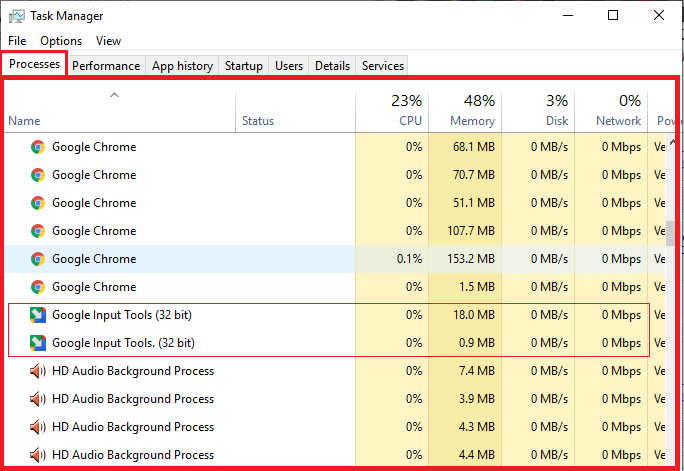The image size is (684, 471).
Task: Select the Google Chrome row using 153.2 MB
Action: coord(335,259)
